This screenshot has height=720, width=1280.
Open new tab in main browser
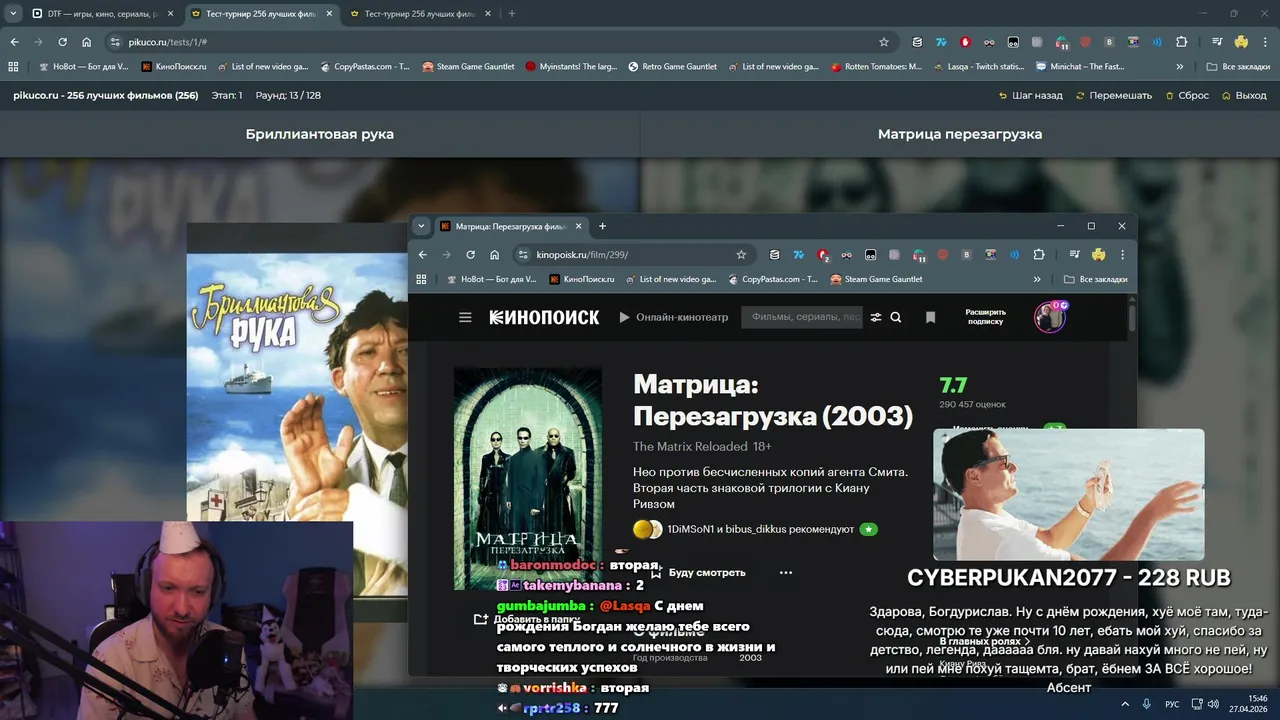coord(511,14)
